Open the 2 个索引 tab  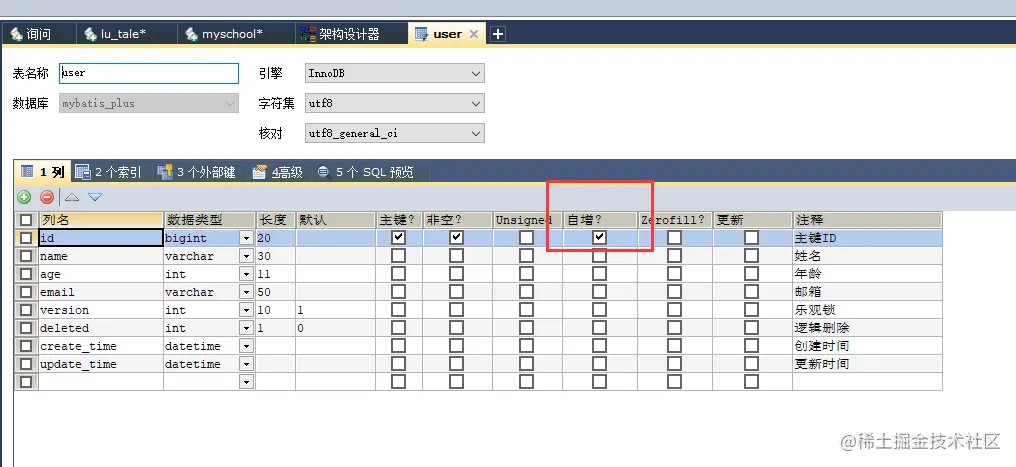108,172
